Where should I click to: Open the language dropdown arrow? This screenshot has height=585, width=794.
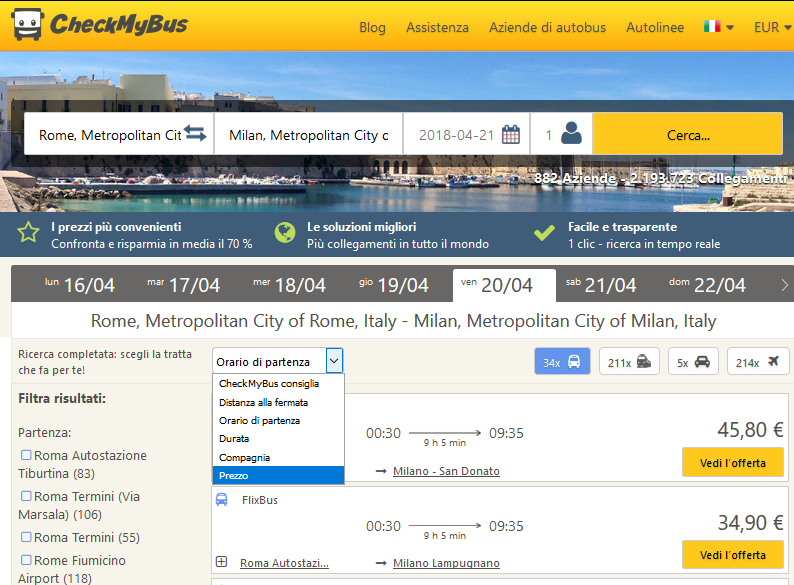pos(730,27)
